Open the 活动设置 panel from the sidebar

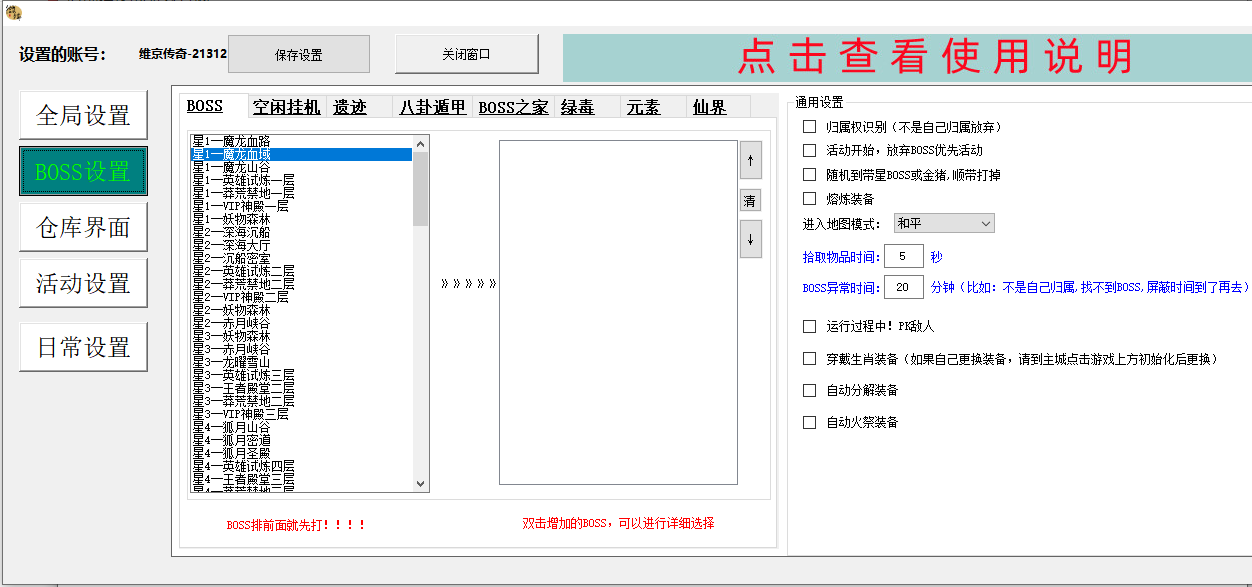click(x=82, y=282)
